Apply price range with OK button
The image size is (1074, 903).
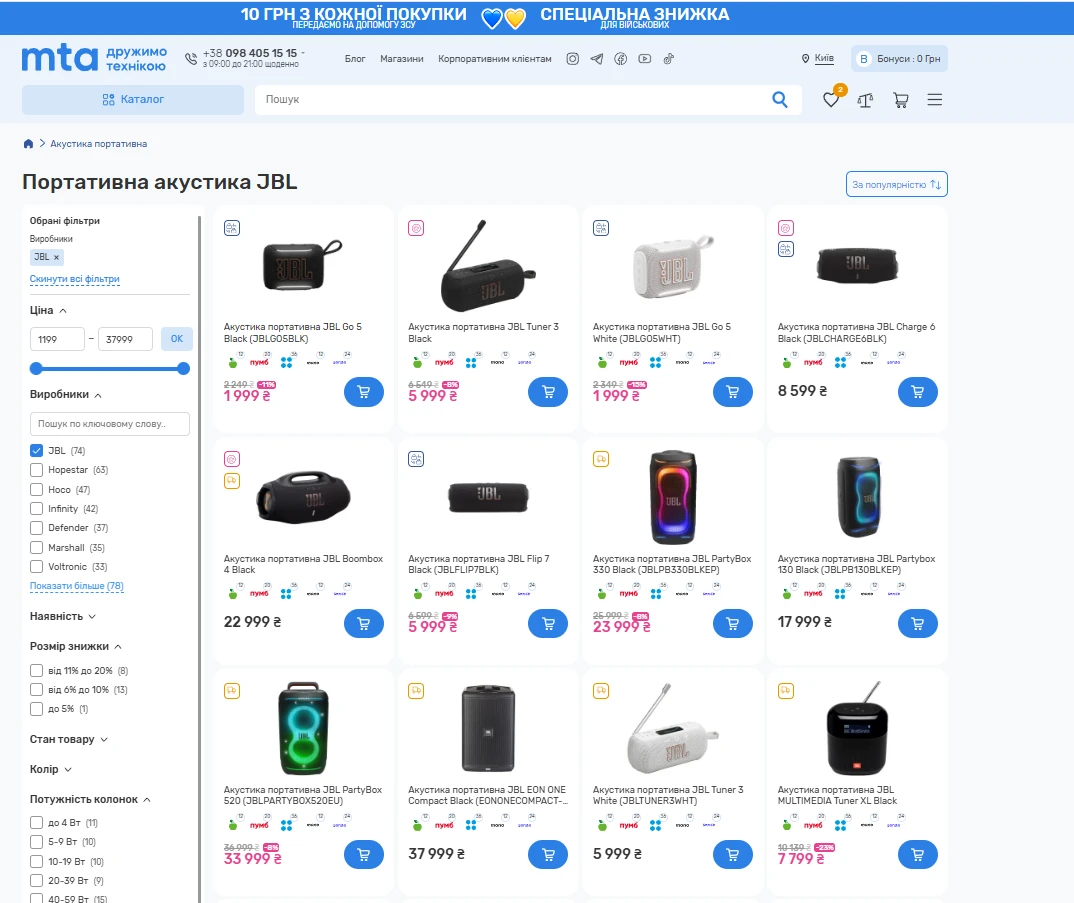177,338
